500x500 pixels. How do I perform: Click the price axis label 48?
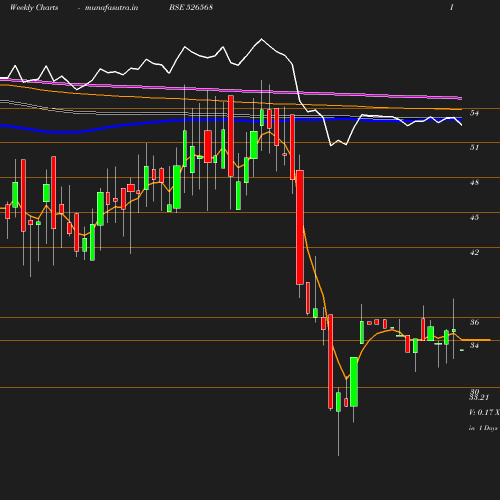click(x=474, y=182)
